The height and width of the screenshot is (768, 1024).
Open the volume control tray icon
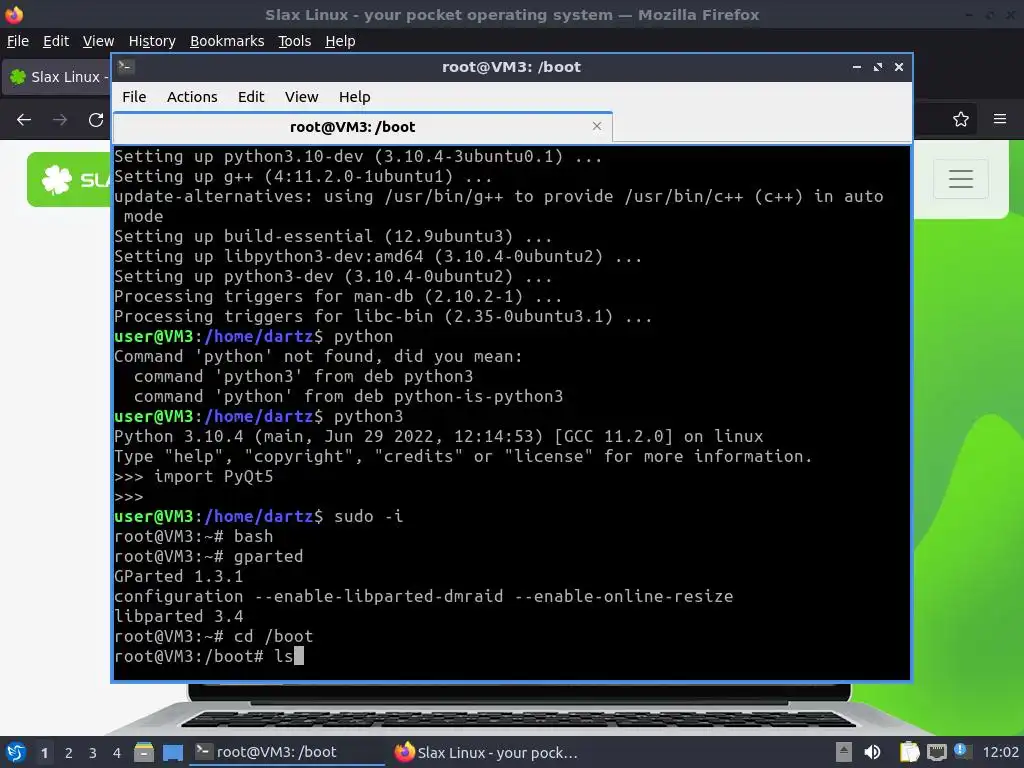(x=872, y=752)
